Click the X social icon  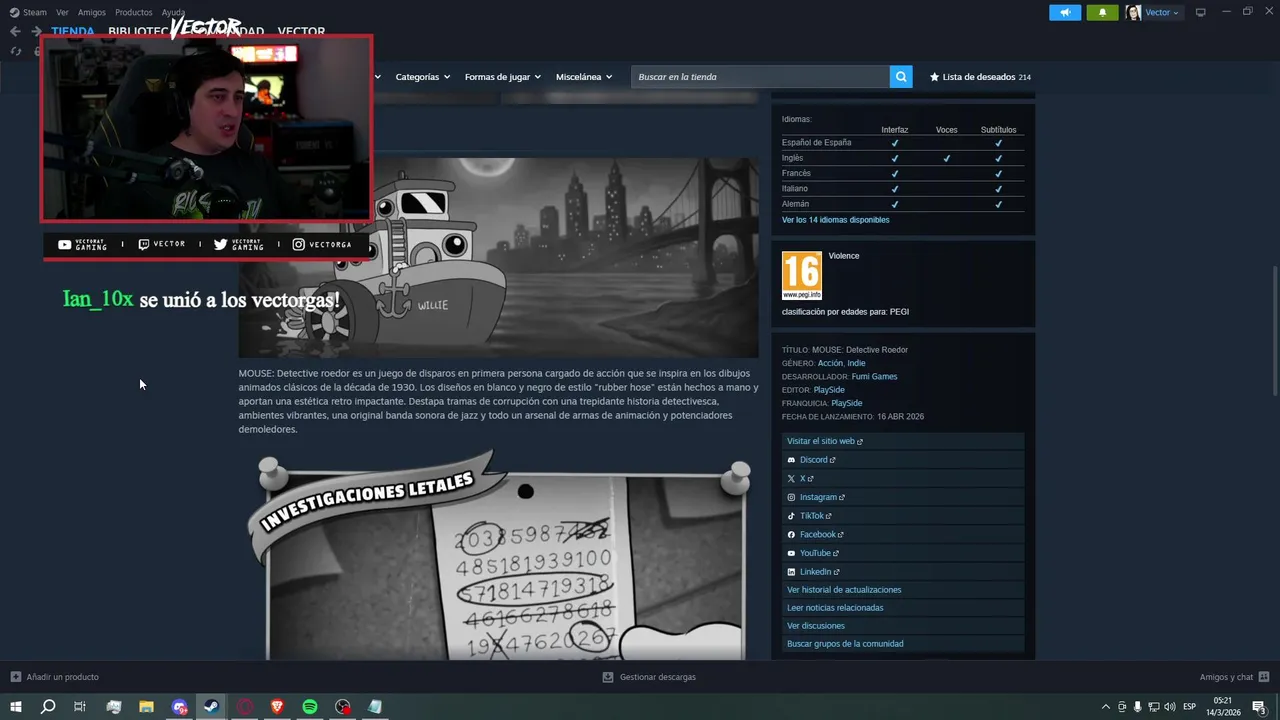(791, 479)
